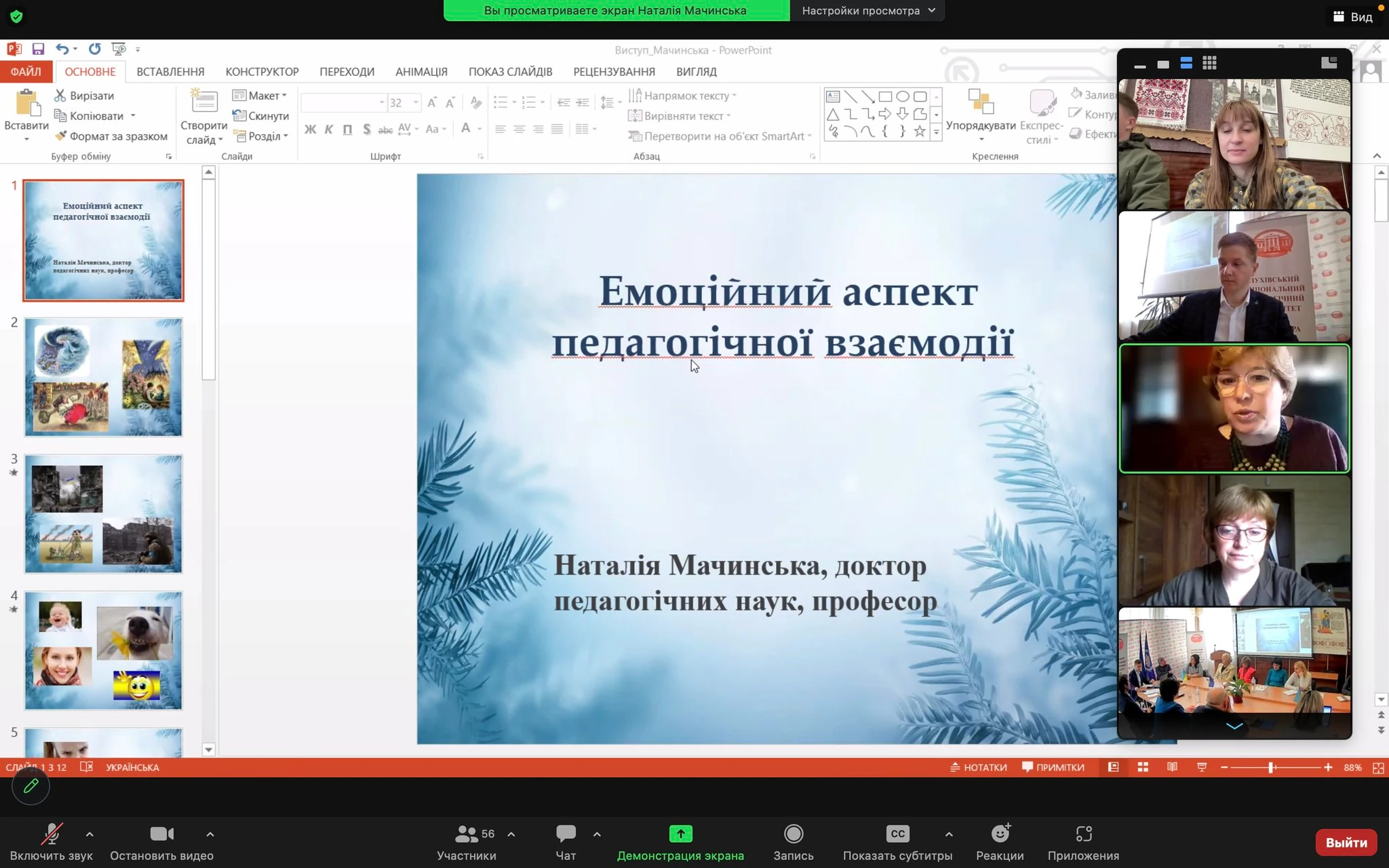The image size is (1389, 868).
Task: Click the slide panel vertical scrollbar thumb
Action: pyautogui.click(x=209, y=279)
